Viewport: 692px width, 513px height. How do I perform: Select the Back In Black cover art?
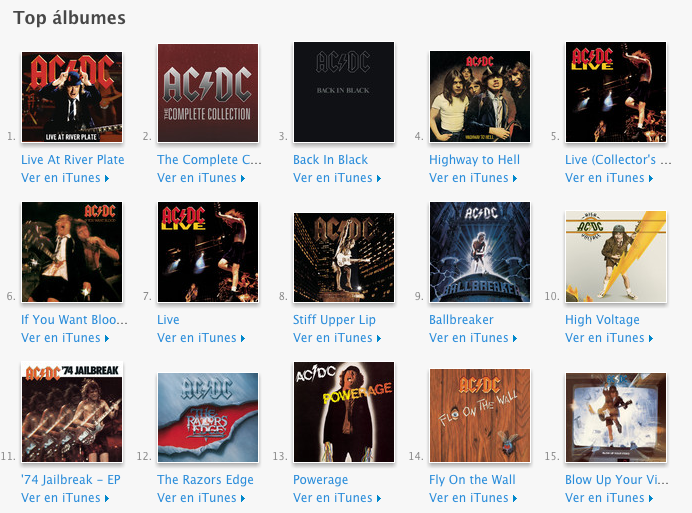point(344,92)
